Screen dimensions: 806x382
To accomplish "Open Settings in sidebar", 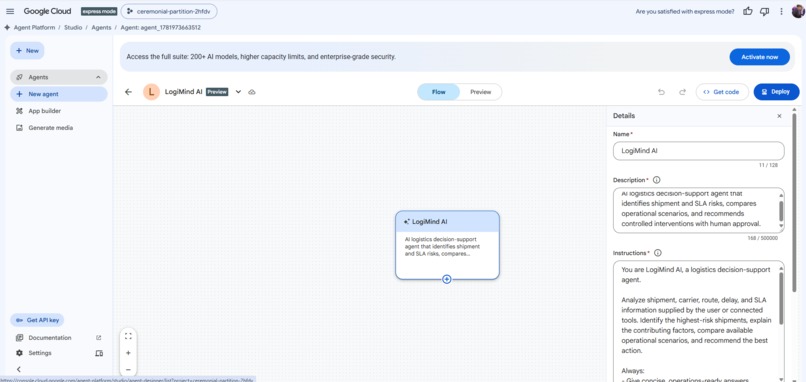I will point(40,353).
